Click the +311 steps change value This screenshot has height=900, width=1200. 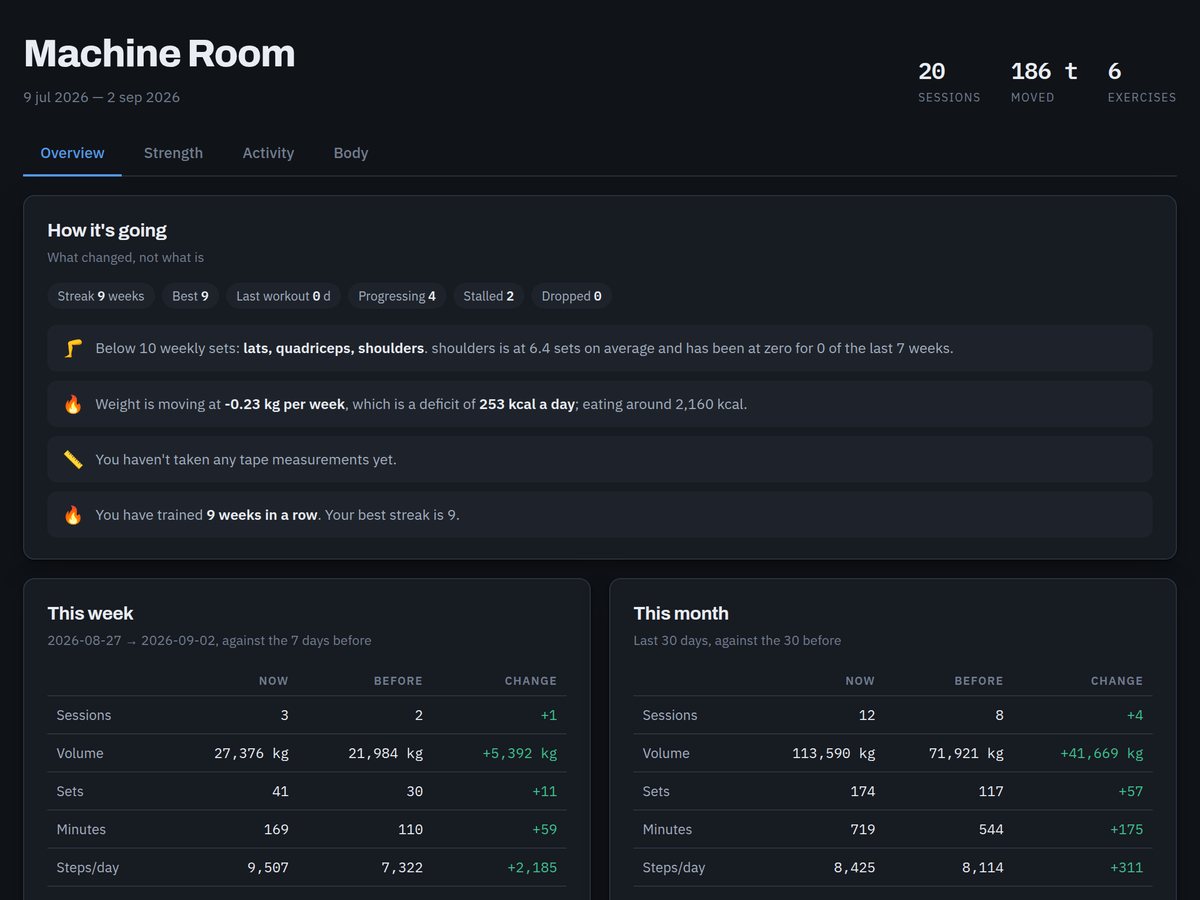coord(1126,867)
